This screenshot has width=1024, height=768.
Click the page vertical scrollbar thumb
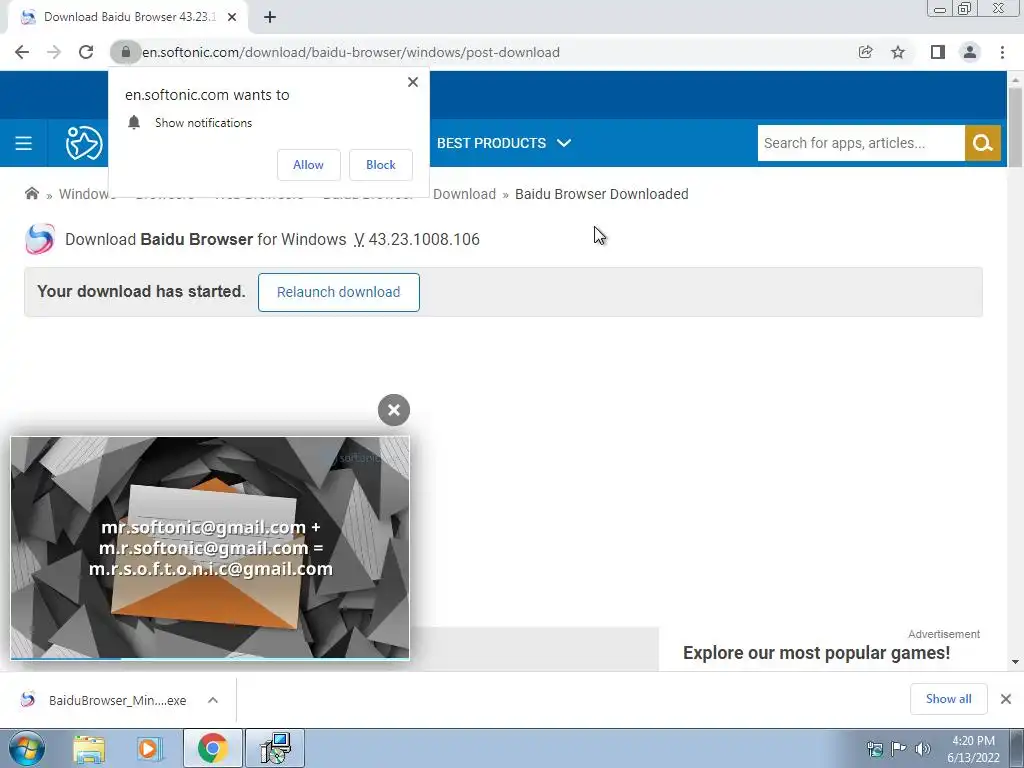[1015, 126]
